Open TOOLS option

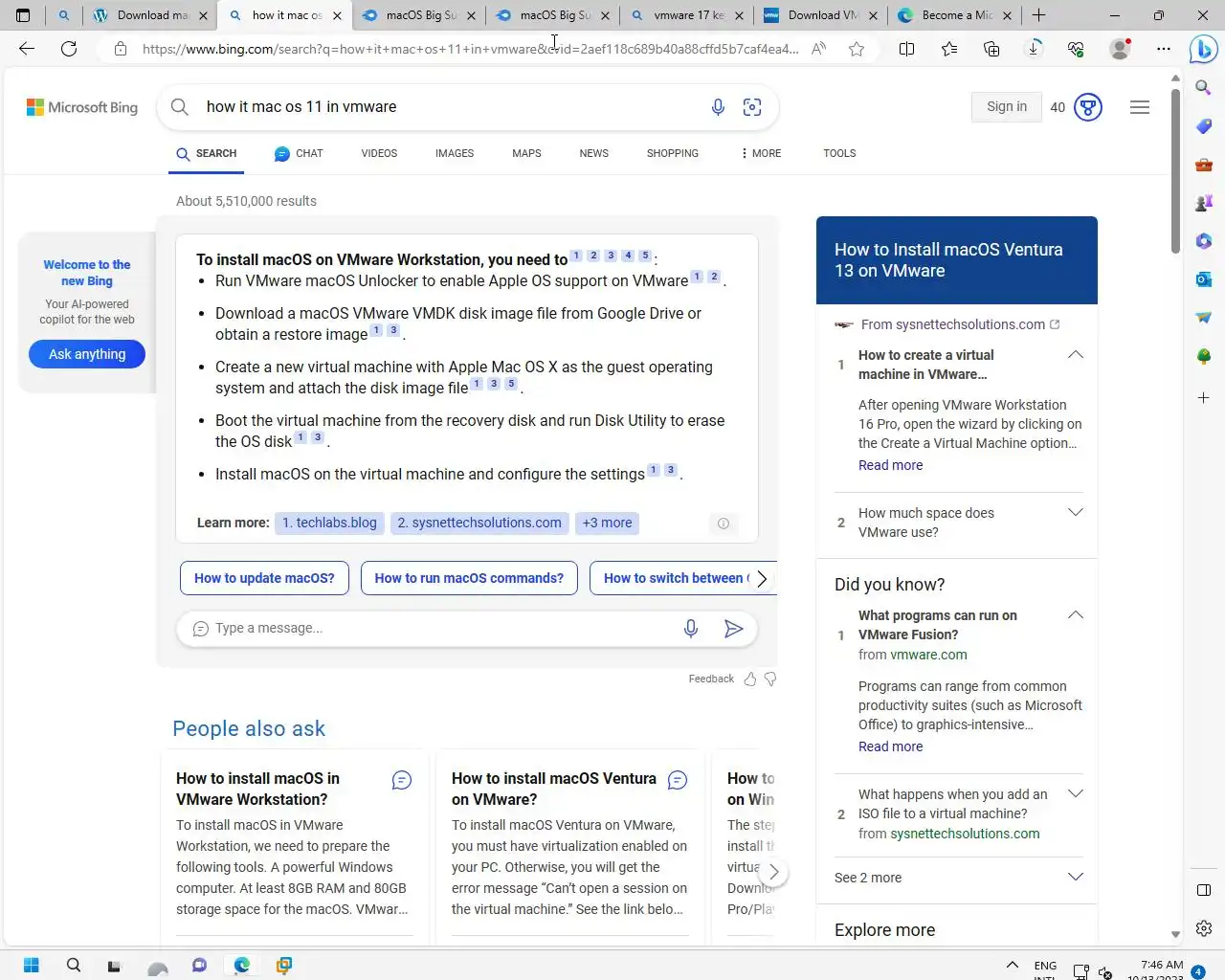point(839,153)
